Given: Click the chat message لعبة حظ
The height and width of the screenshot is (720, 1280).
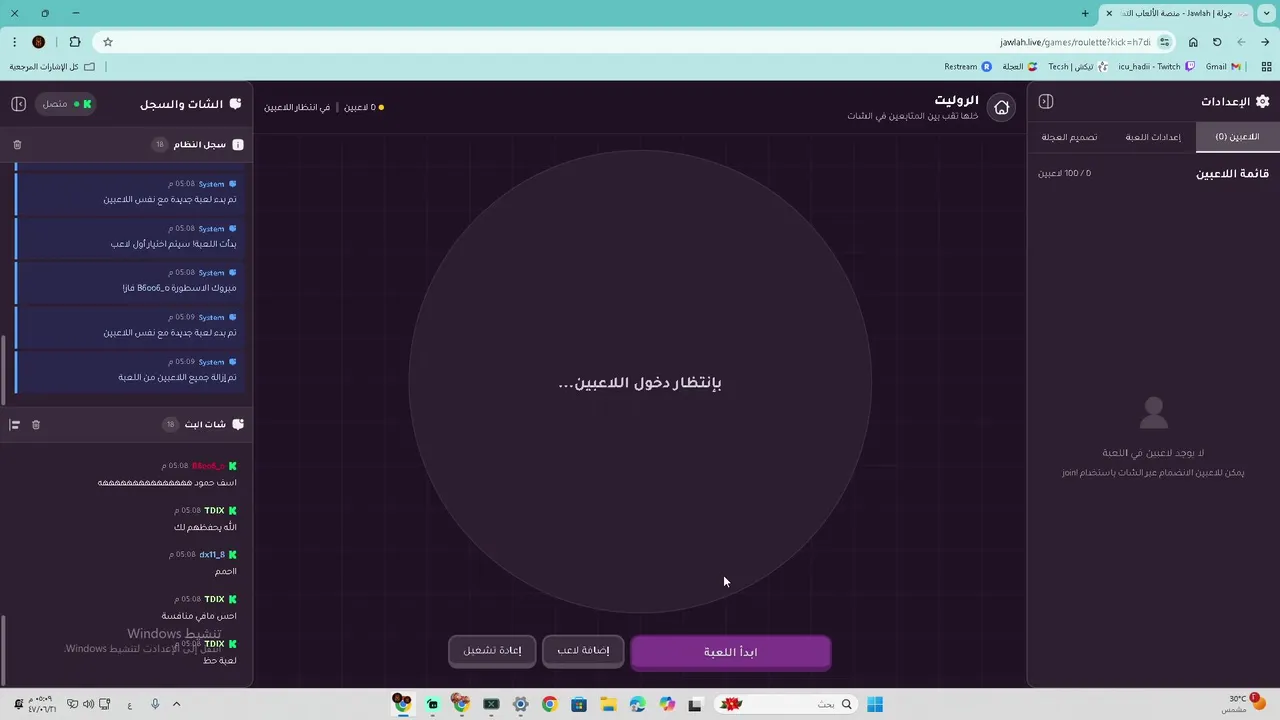Looking at the screenshot, I should tap(220, 660).
